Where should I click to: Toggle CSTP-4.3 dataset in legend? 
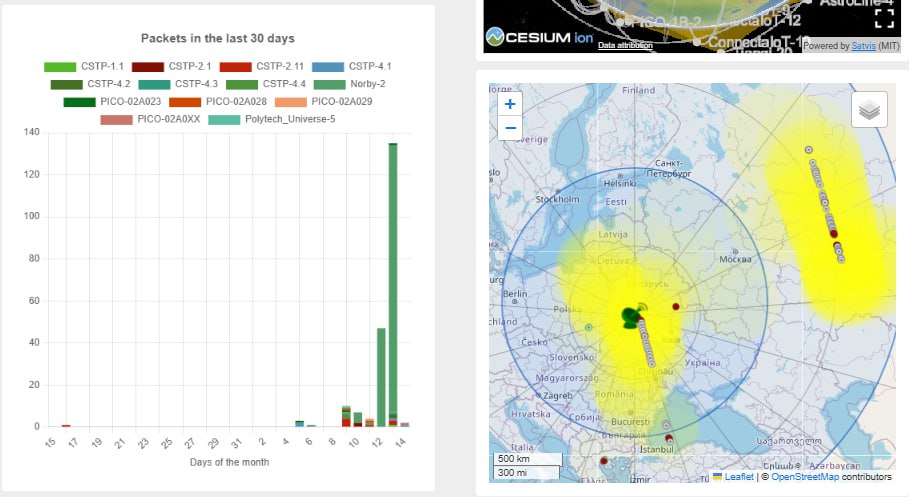pos(178,84)
